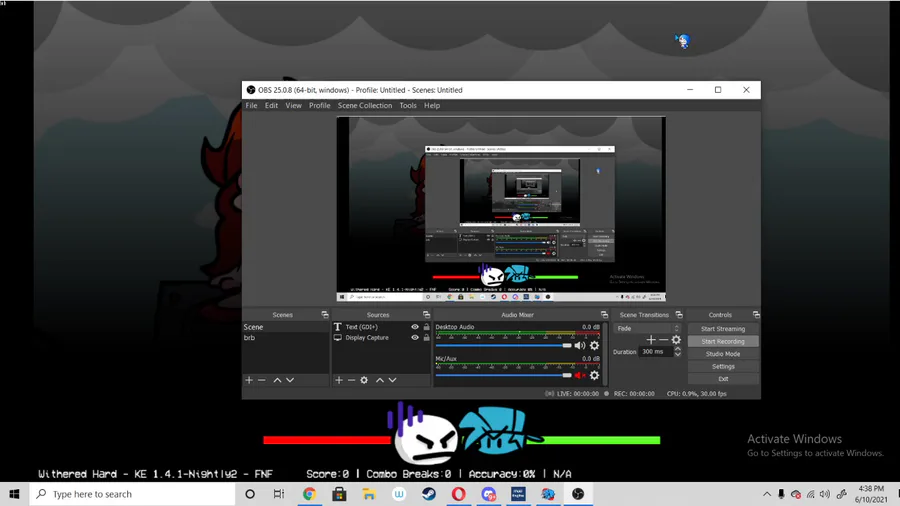Move source up in Sources panel
The image size is (900, 506).
click(379, 380)
